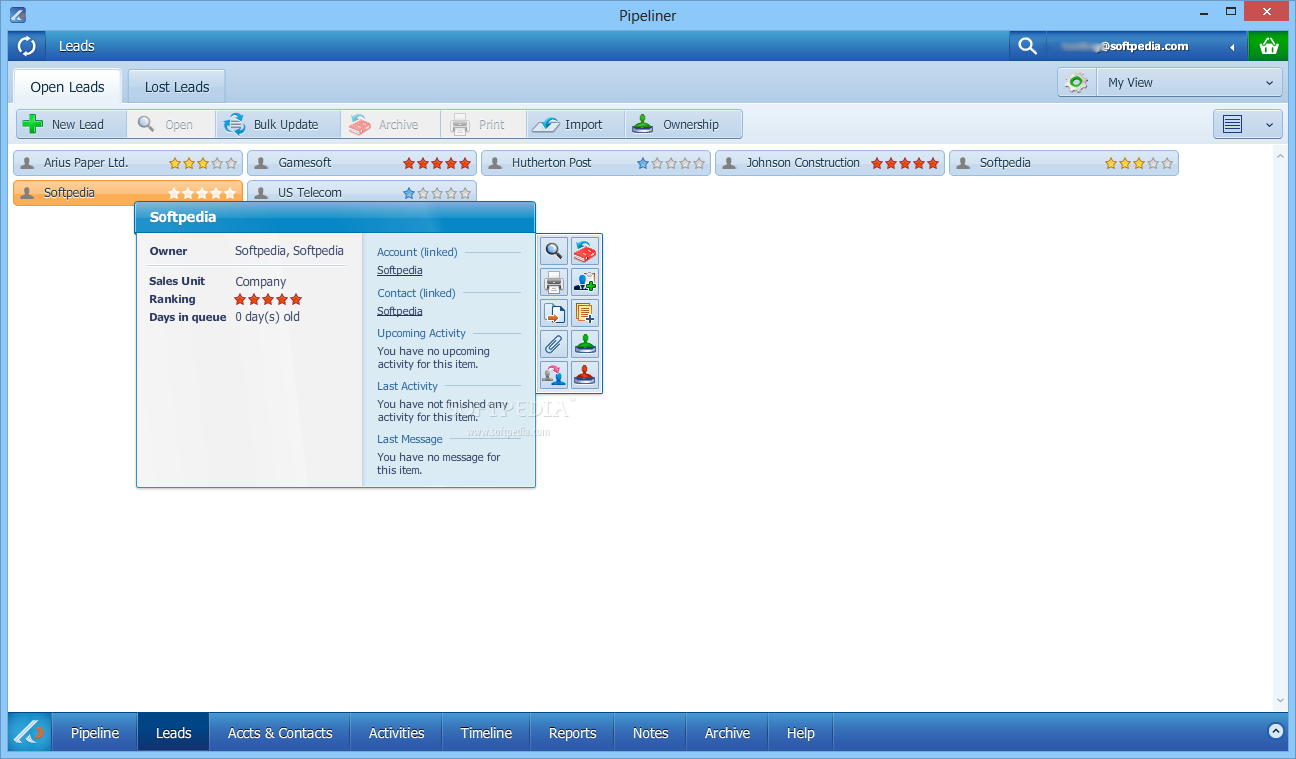Click the Sales Unit 'Company' value
Image resolution: width=1296 pixels, height=759 pixels.
(260, 282)
